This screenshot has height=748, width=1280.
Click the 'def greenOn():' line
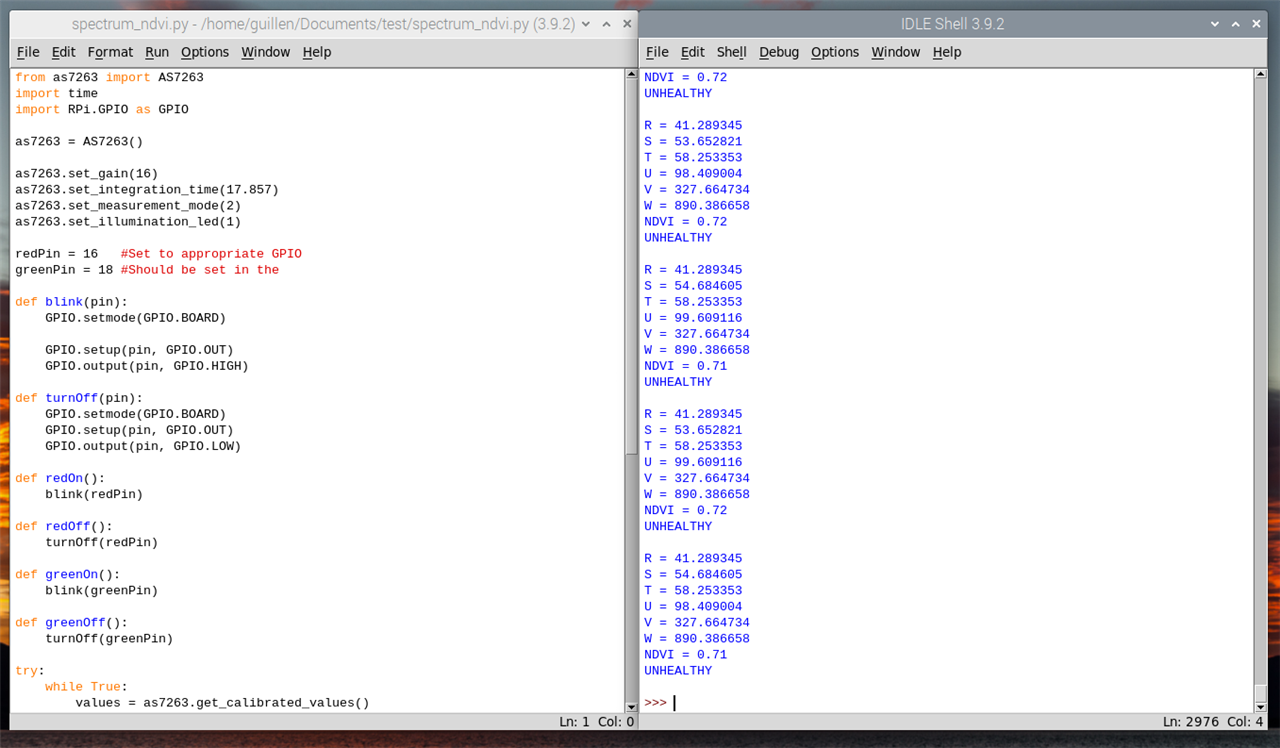(x=67, y=573)
